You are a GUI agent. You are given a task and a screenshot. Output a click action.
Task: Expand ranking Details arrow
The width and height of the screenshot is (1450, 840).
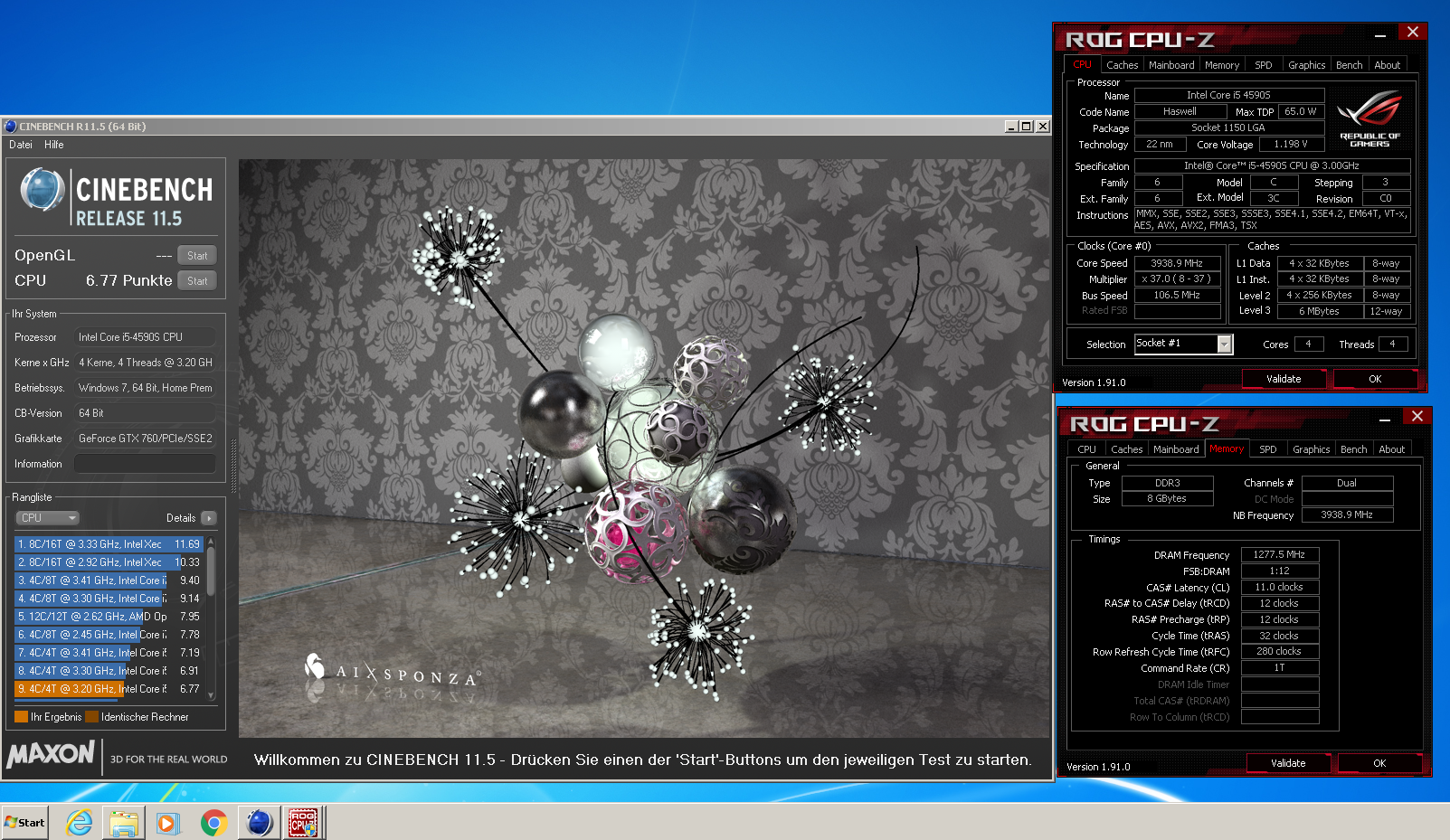tap(209, 518)
